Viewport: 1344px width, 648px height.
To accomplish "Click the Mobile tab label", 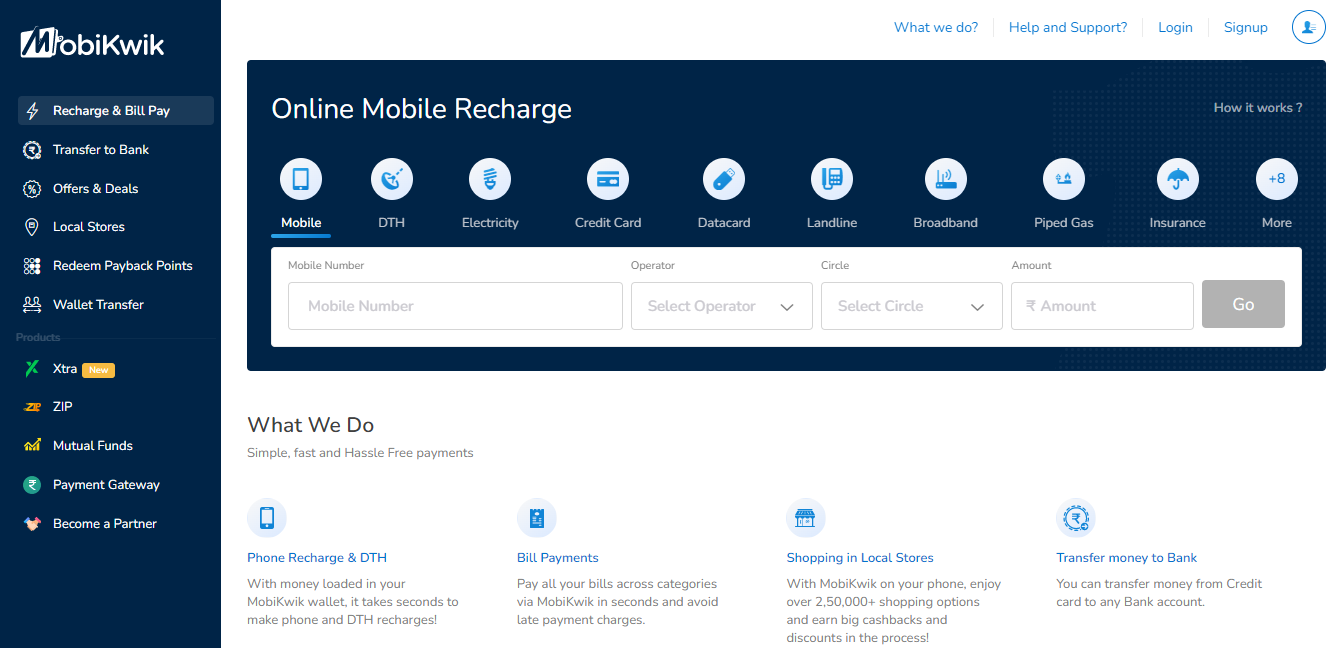I will coord(301,223).
